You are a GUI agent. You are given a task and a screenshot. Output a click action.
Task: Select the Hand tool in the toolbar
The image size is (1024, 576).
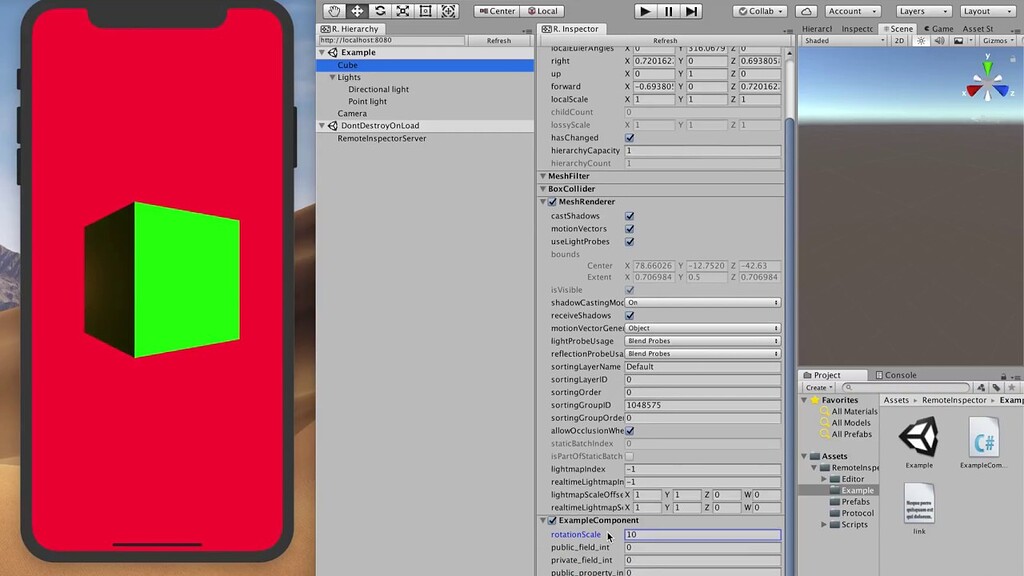(334, 11)
